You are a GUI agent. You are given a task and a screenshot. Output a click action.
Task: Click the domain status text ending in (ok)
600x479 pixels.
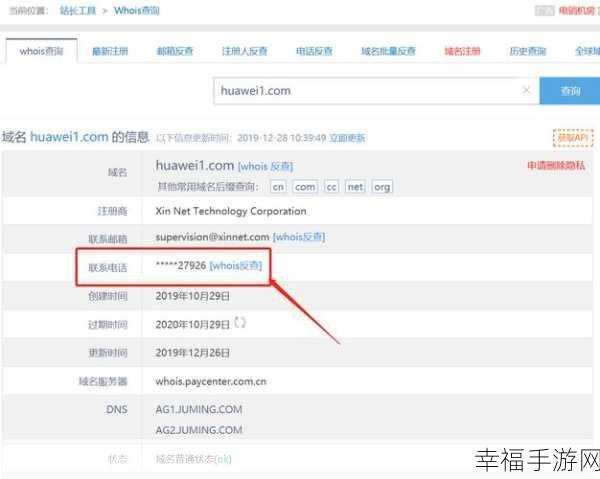click(193, 459)
